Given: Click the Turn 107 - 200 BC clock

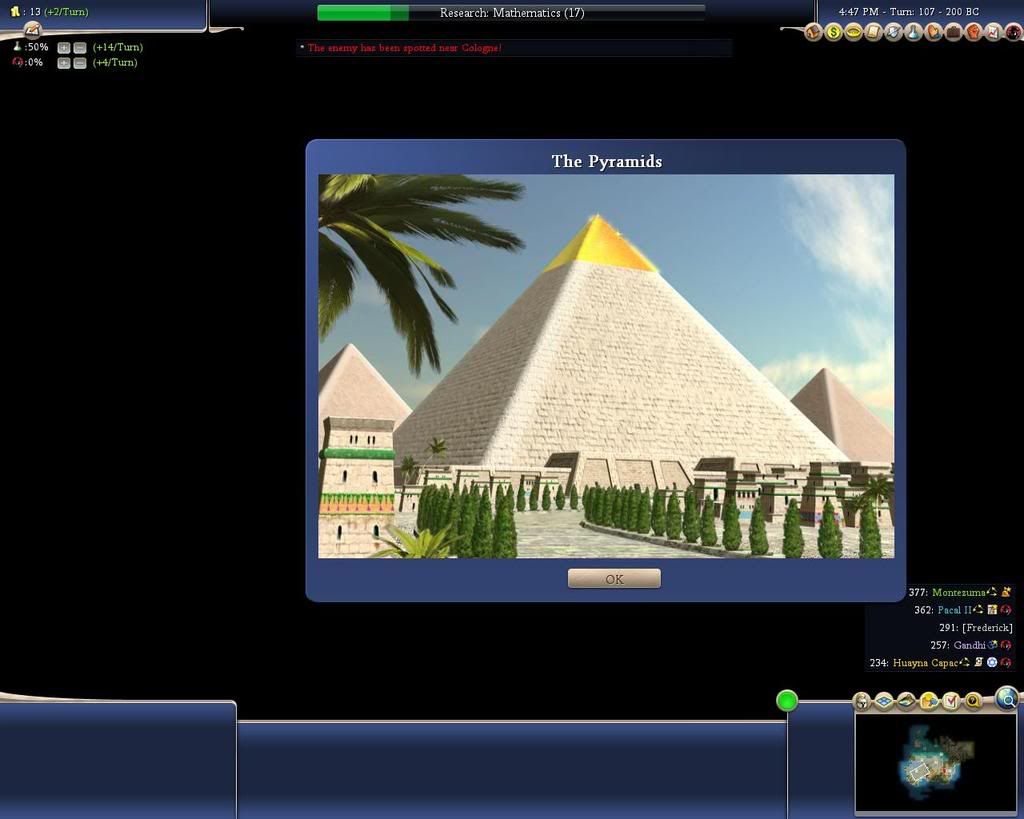Looking at the screenshot, I should [908, 12].
